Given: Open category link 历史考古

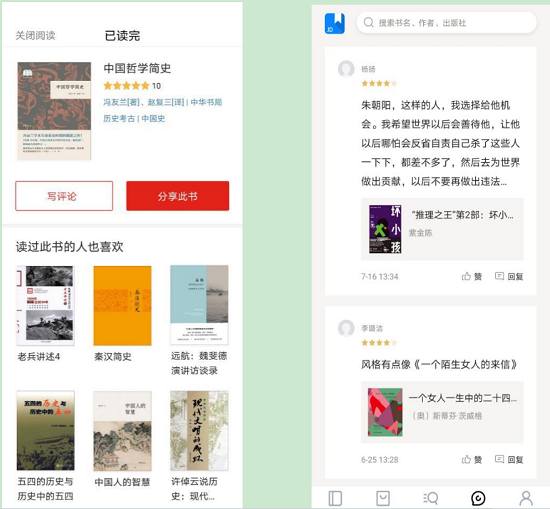Looking at the screenshot, I should tap(119, 119).
